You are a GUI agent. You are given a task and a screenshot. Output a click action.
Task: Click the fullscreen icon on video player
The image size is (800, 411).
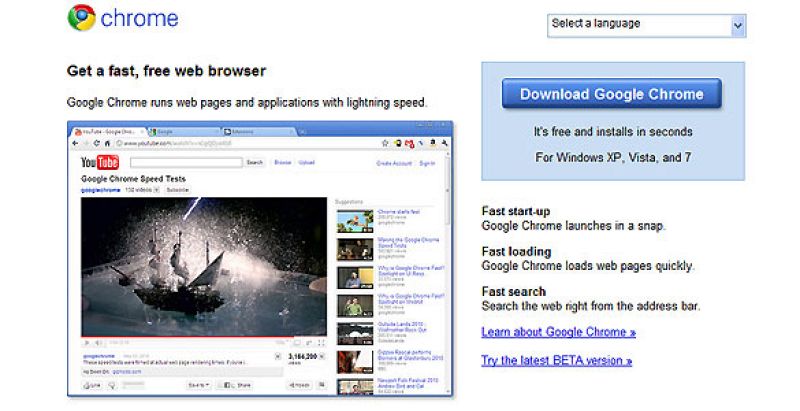(320, 342)
